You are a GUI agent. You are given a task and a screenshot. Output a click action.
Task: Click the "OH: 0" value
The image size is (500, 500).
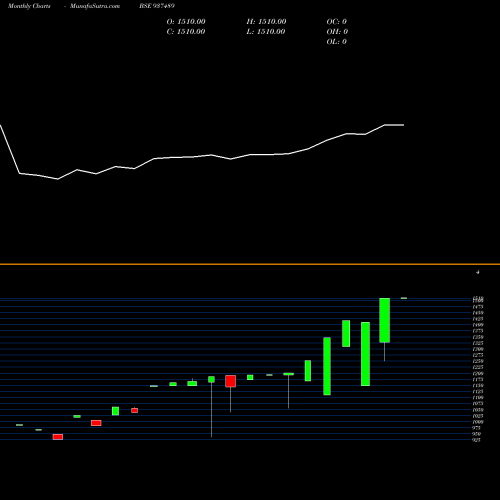[337, 32]
